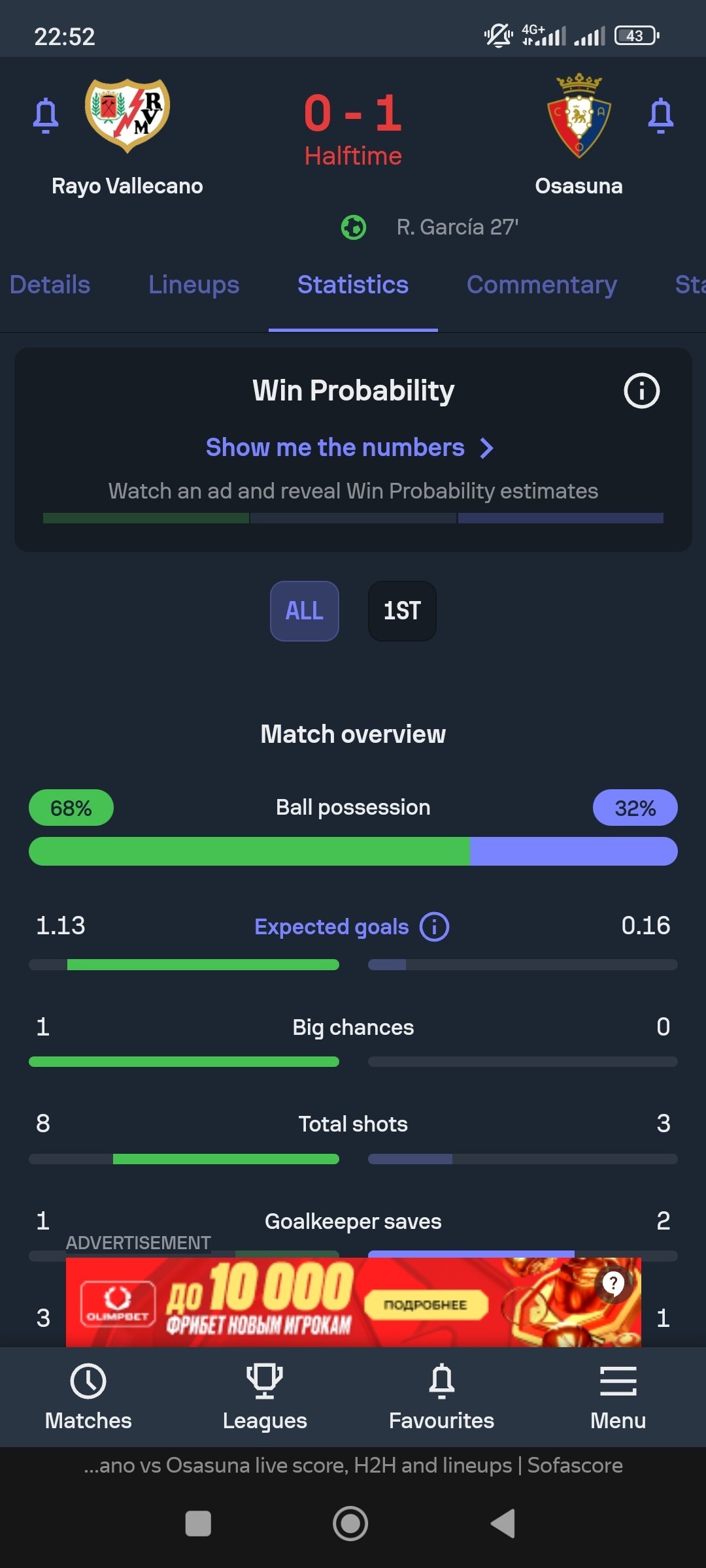
Task: Tap the Rayo Vallecano team crest
Action: 127,116
